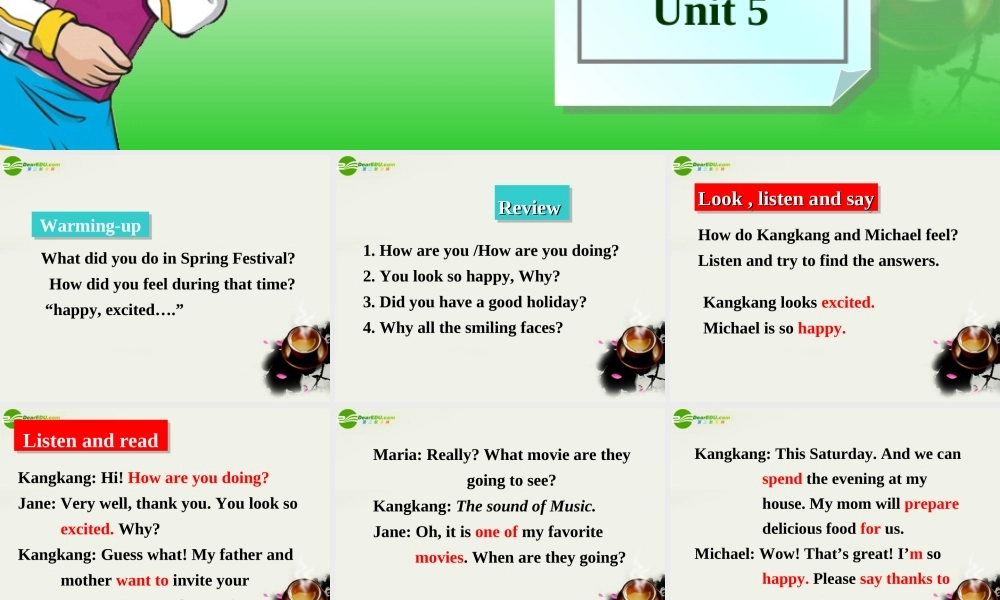The height and width of the screenshot is (600, 1000).
Task: Select the red words 'want to'
Action: click(142, 580)
